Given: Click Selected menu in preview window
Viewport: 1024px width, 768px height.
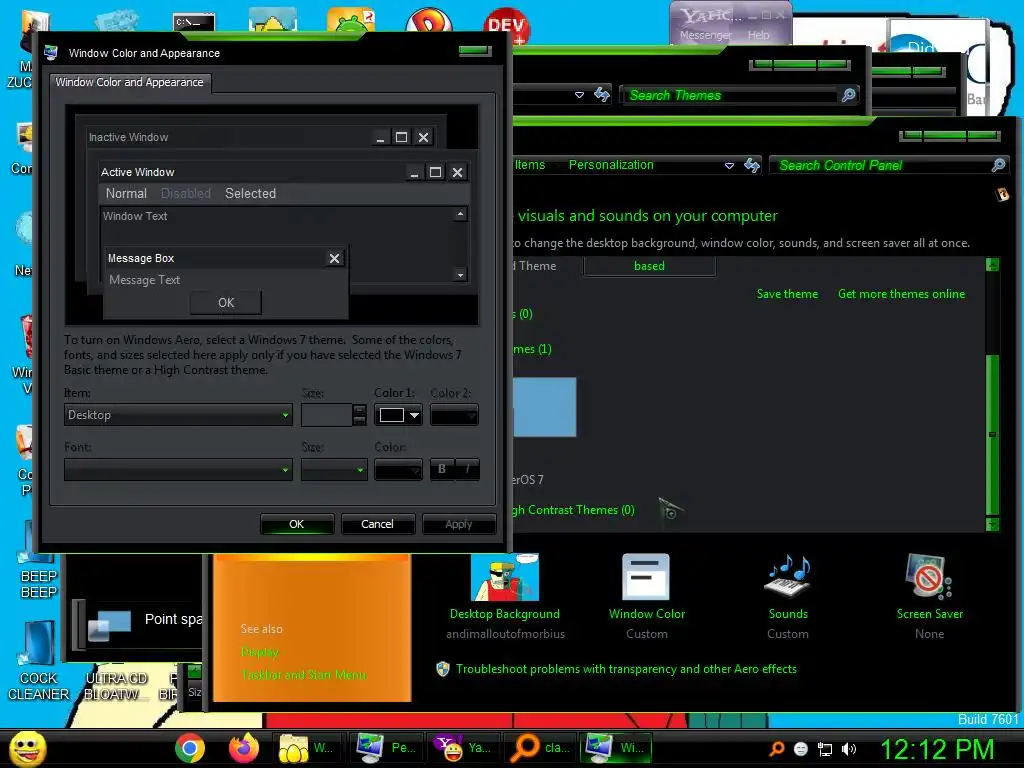Looking at the screenshot, I should (250, 193).
